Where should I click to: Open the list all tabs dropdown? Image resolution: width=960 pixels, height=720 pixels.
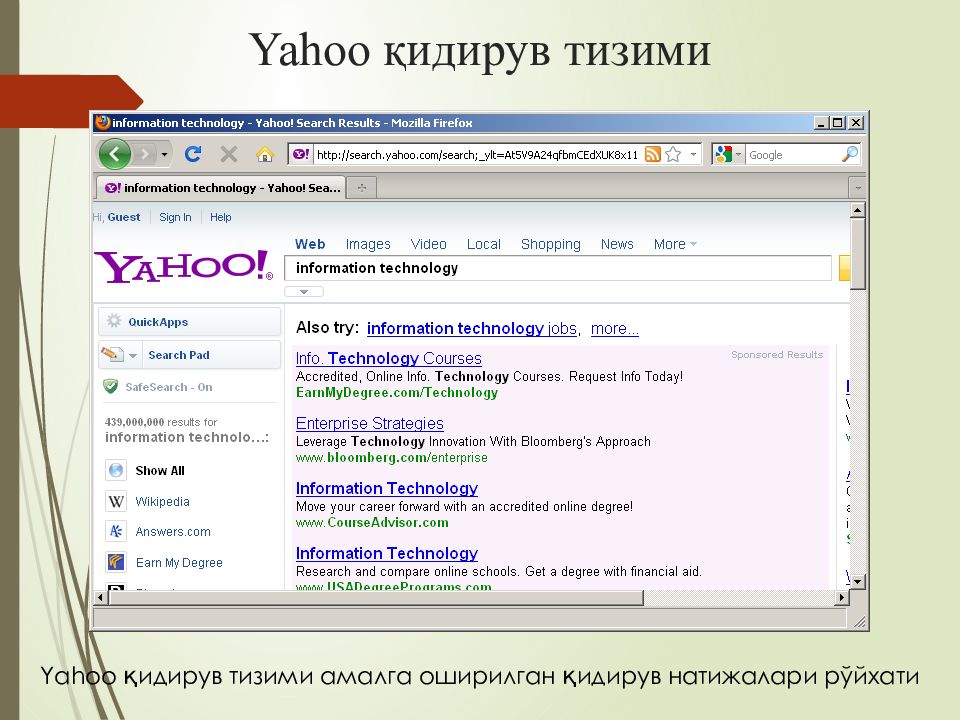858,187
